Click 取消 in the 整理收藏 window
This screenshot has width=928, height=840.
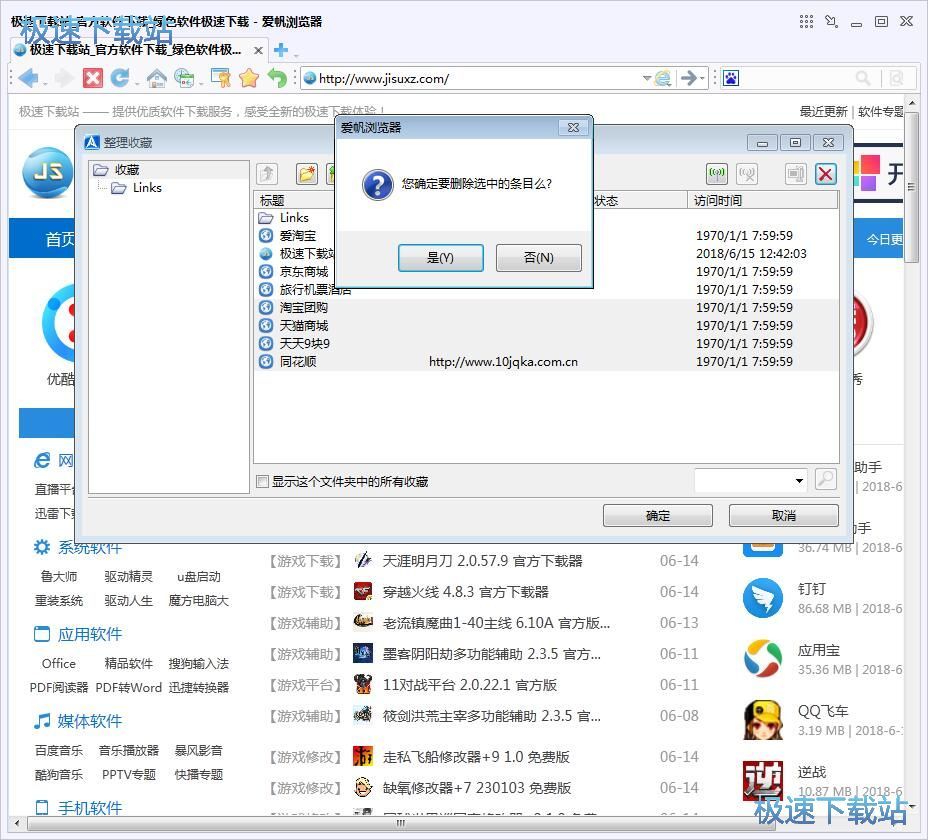[x=784, y=515]
